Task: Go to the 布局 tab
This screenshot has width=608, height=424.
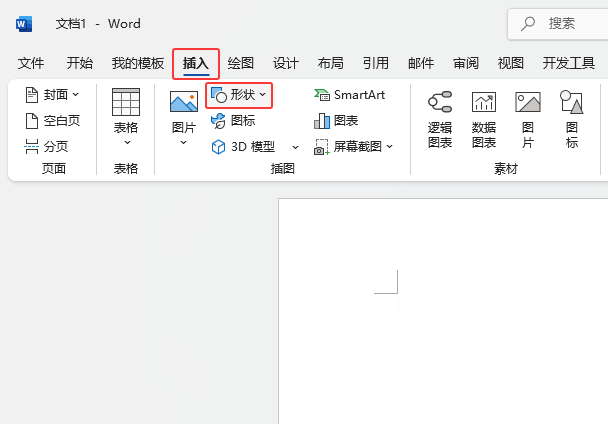Action: click(x=330, y=63)
